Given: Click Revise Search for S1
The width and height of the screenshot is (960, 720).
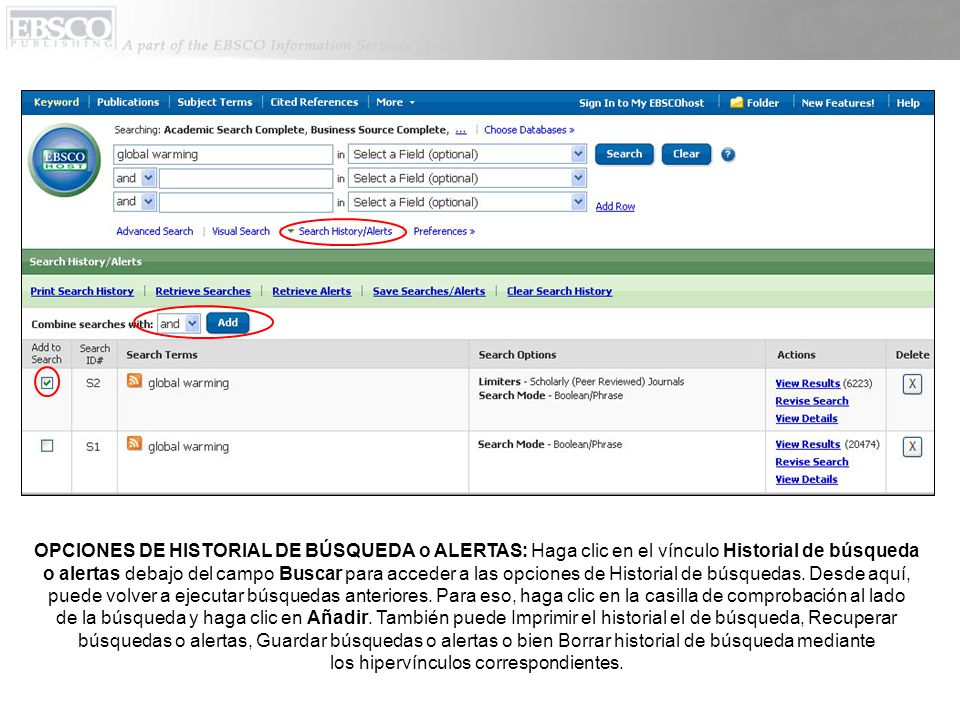Looking at the screenshot, I should coord(812,462).
